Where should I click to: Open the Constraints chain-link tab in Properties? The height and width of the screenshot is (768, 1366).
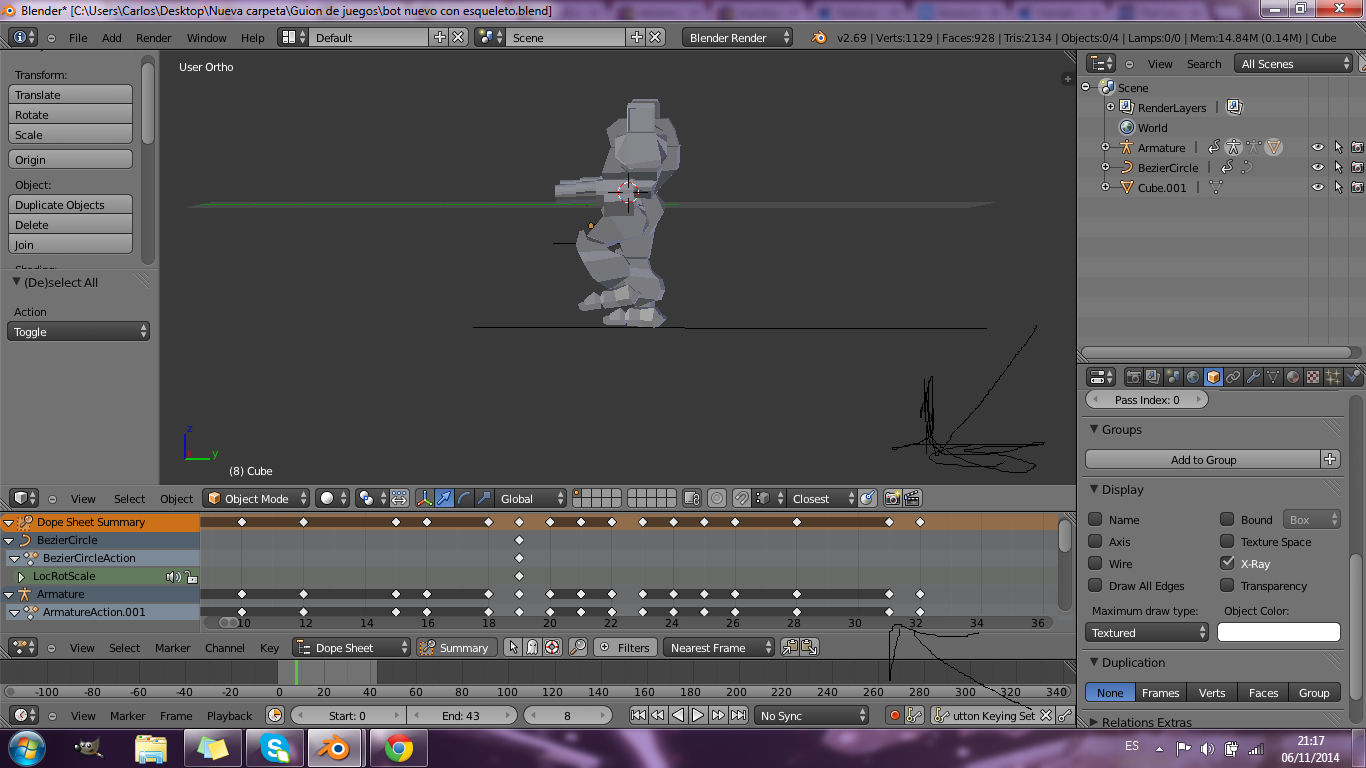coord(1233,377)
